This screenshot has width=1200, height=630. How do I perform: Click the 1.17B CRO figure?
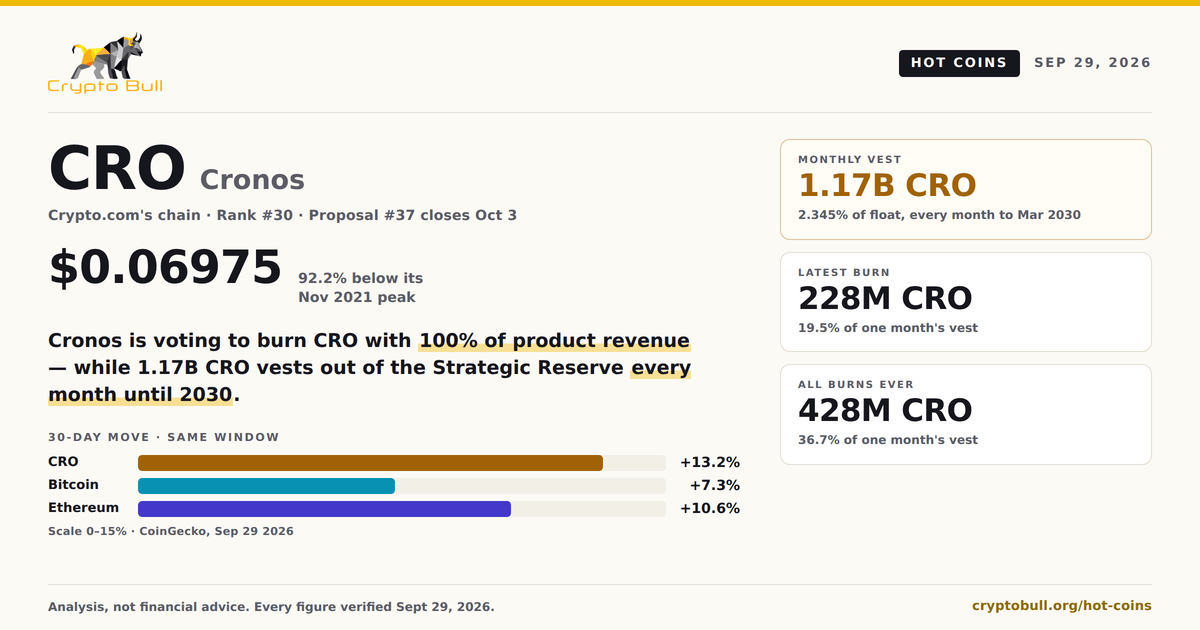tap(887, 185)
